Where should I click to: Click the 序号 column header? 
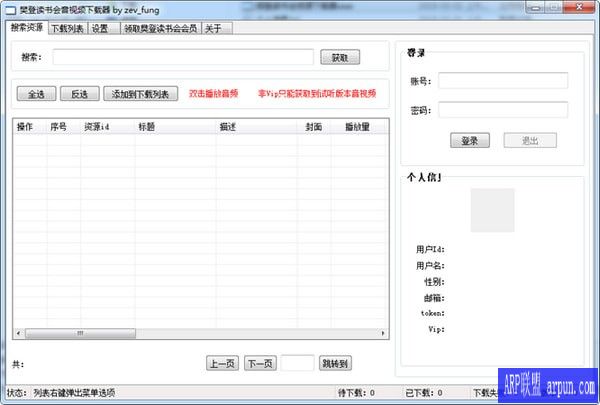tap(64, 127)
